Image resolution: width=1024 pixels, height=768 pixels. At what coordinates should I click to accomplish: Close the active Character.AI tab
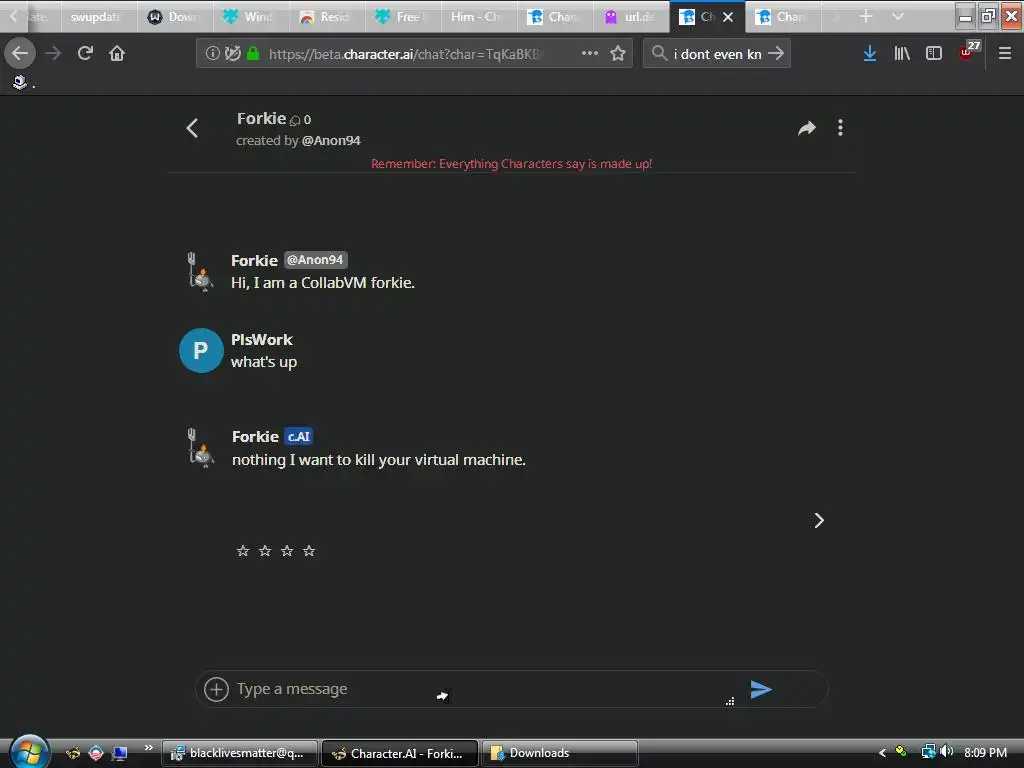[728, 17]
